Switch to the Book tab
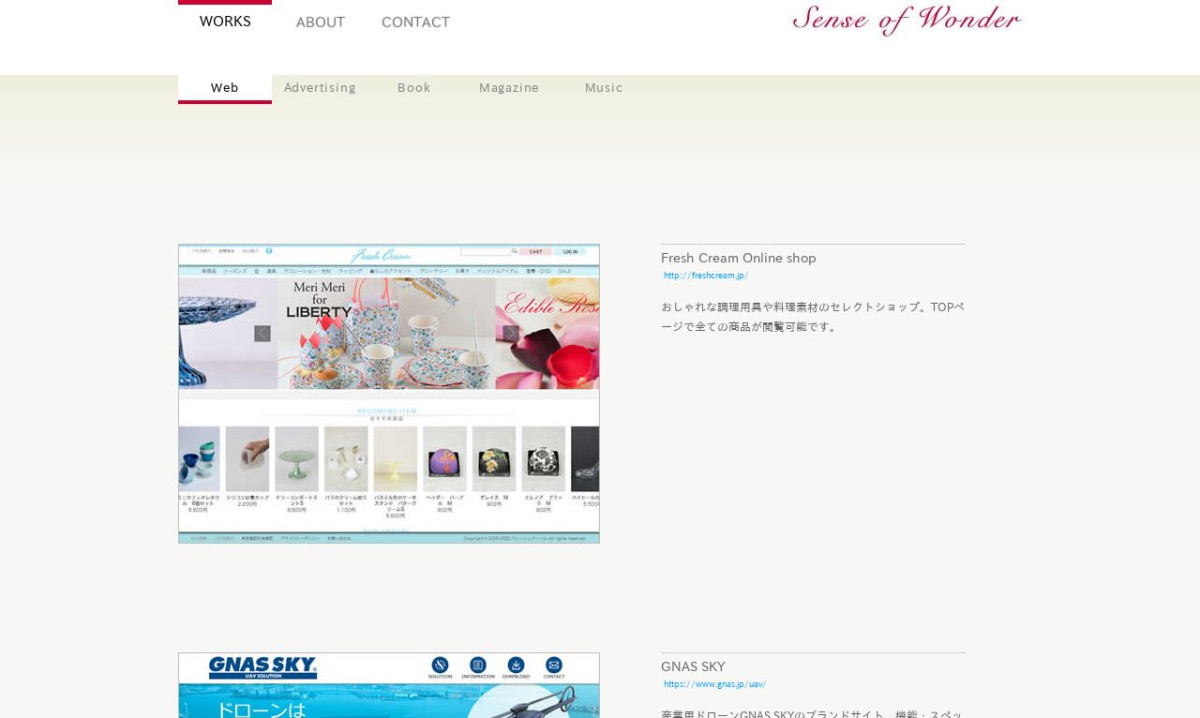The width and height of the screenshot is (1200, 718). 414,88
